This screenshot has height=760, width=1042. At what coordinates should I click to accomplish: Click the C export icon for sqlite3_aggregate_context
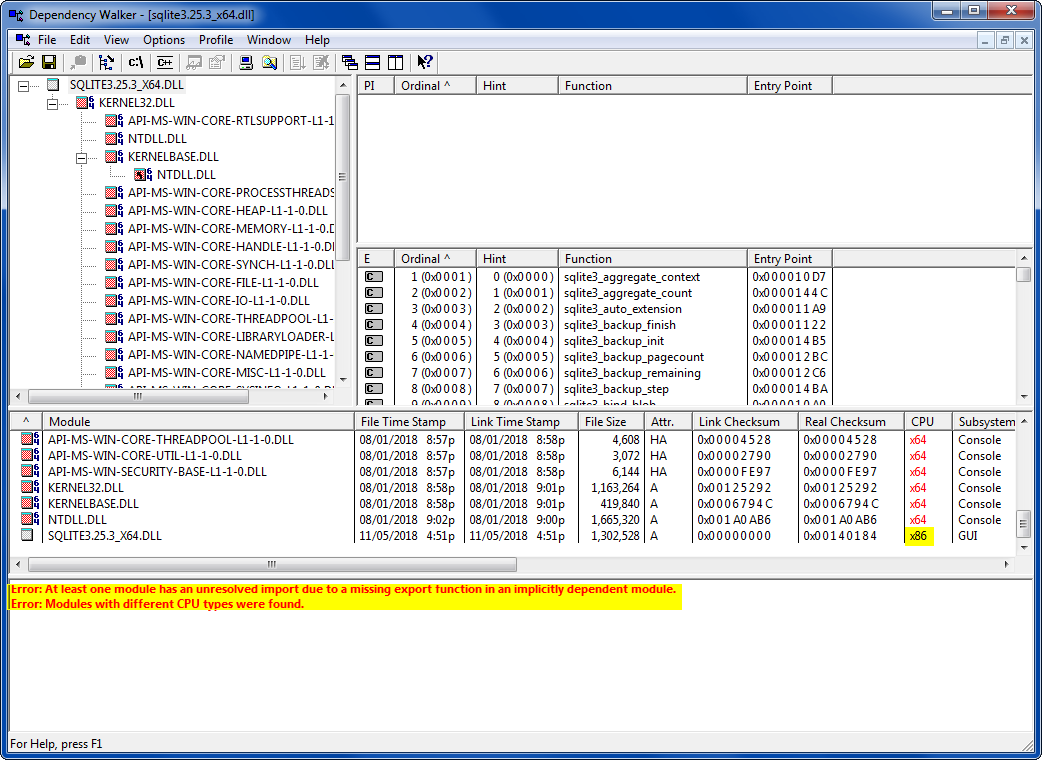[x=374, y=276]
